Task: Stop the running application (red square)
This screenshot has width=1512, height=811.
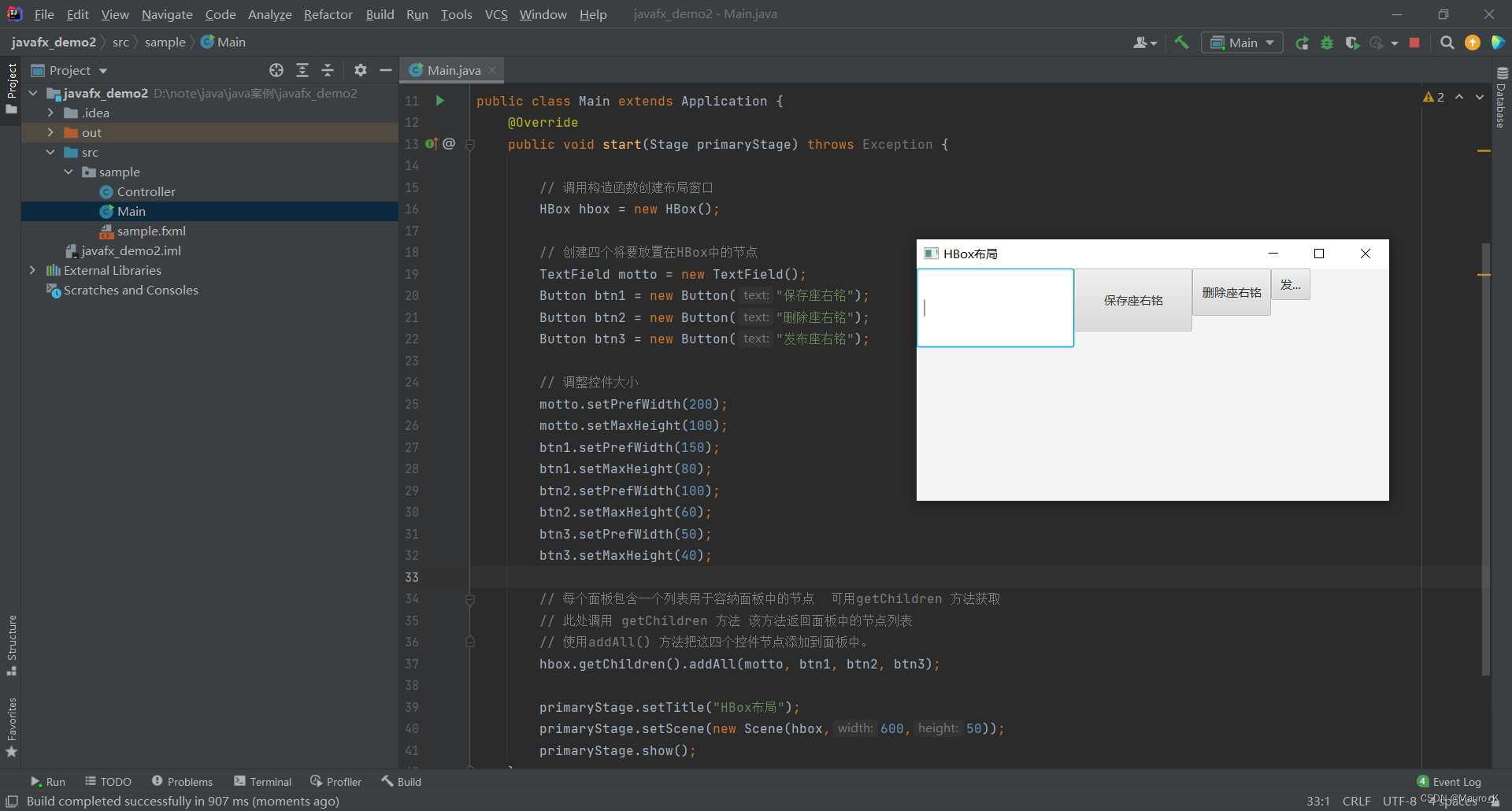Action: pos(1414,43)
